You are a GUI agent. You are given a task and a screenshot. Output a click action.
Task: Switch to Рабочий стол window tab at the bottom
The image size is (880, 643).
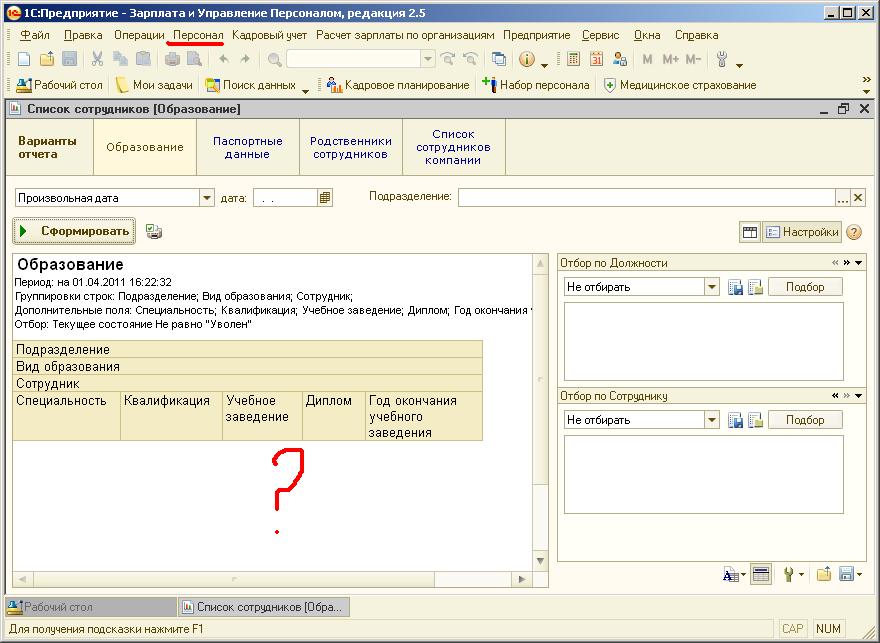91,607
